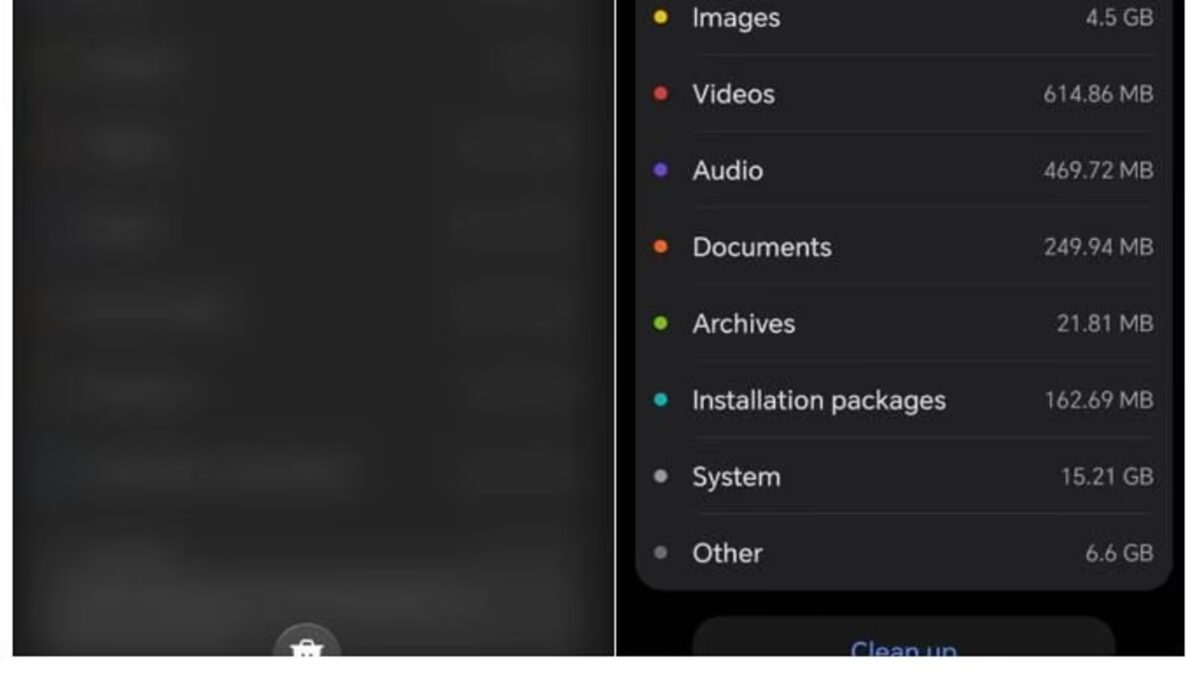Screen dimensions: 1200x675
Task: Tap the Clean up button
Action: tap(903, 638)
